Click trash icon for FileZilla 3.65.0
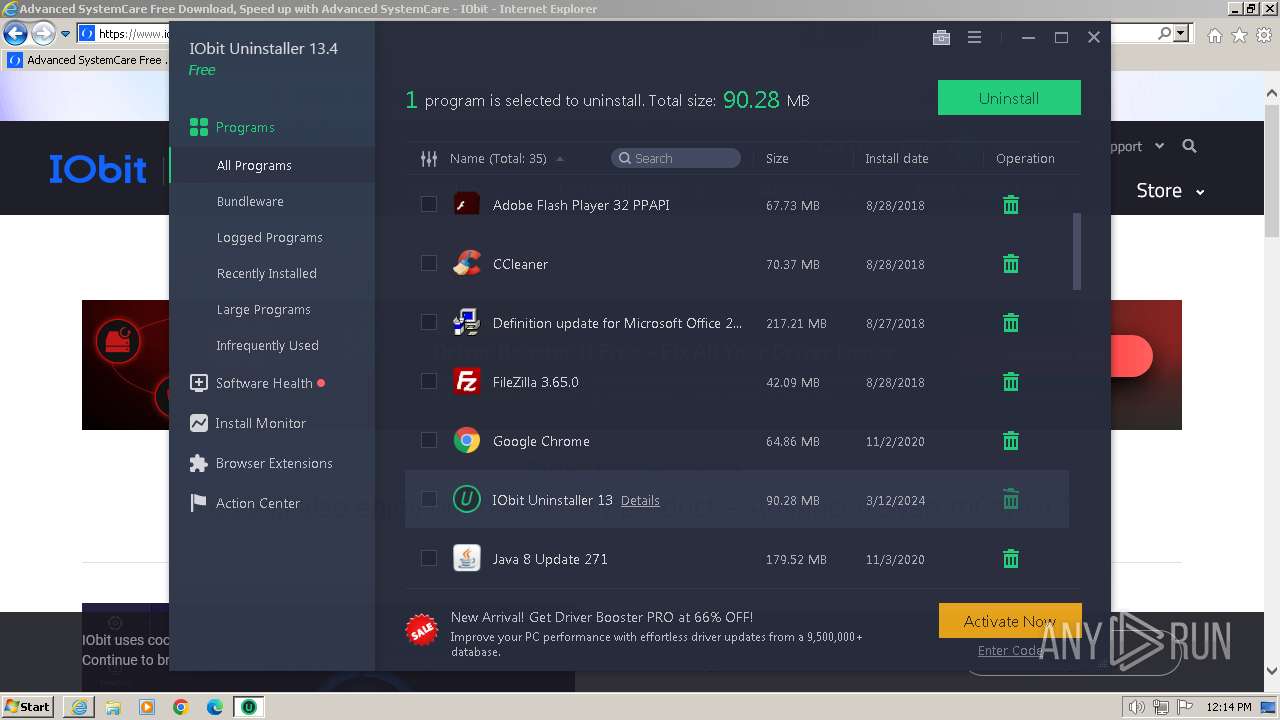The height and width of the screenshot is (720, 1280). tap(1011, 382)
